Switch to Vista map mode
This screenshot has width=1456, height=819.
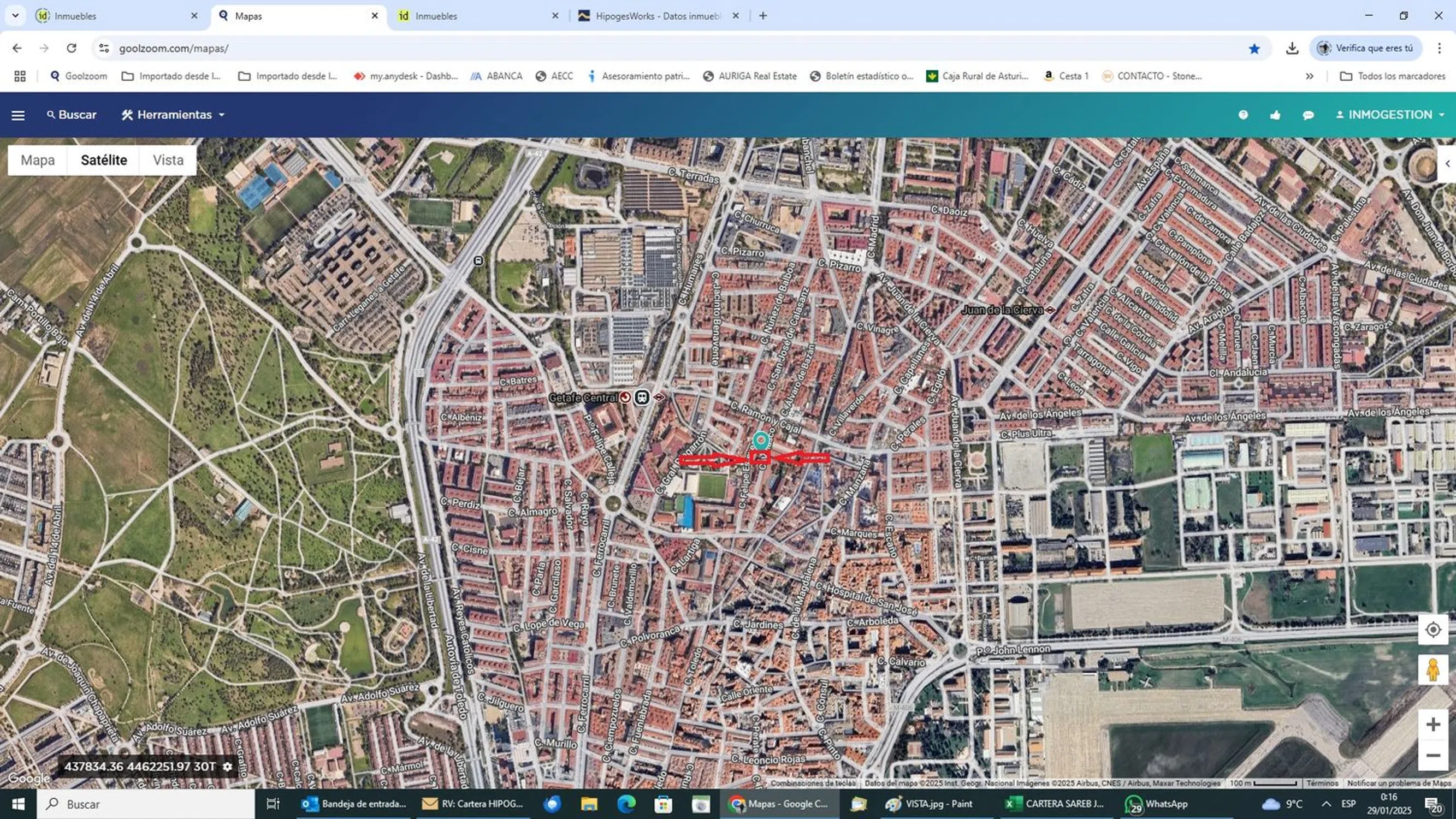pos(168,160)
